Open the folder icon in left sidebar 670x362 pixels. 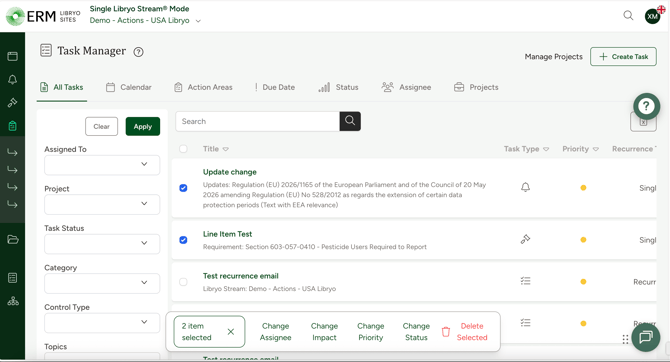point(12,239)
